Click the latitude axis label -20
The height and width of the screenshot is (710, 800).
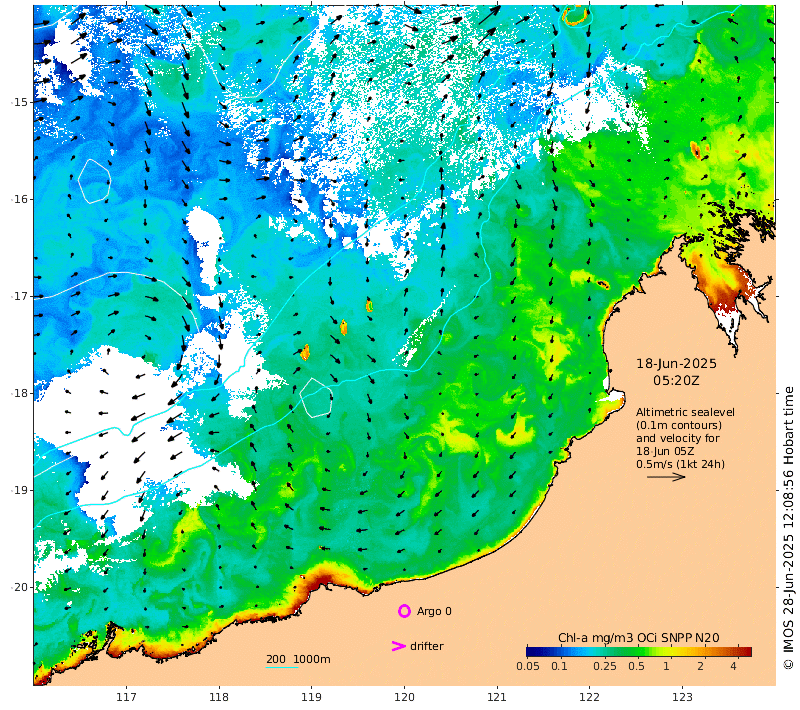click(x=19, y=587)
